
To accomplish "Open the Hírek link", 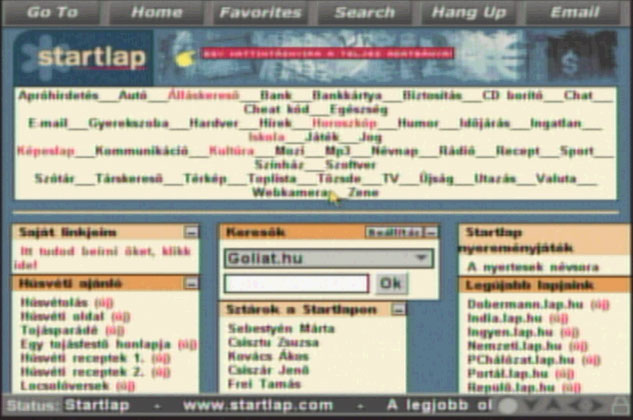I will (275, 123).
